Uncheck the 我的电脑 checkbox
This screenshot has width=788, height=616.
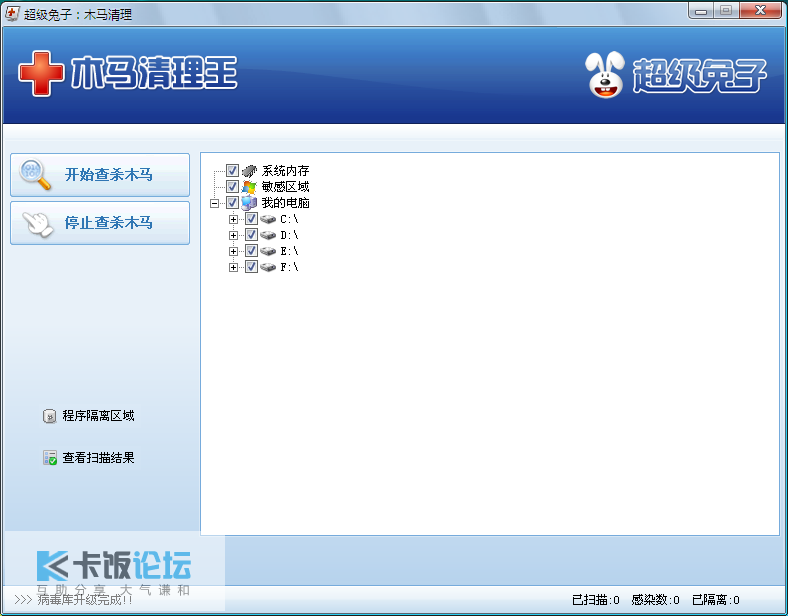pyautogui.click(x=232, y=203)
